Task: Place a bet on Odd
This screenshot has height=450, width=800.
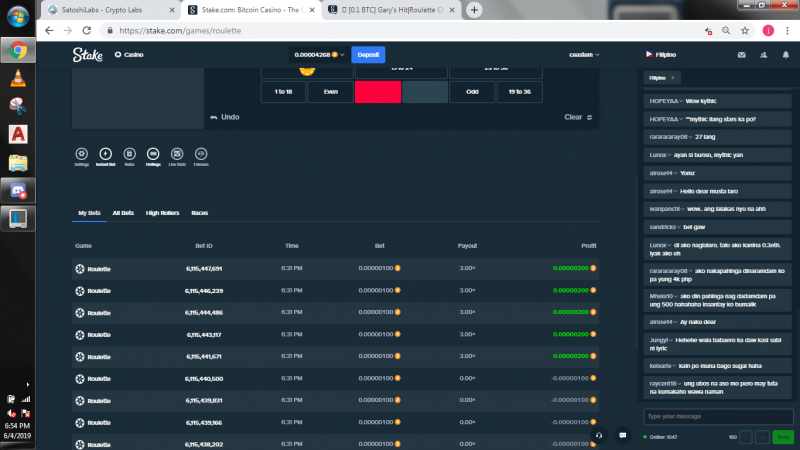Action: (x=472, y=92)
